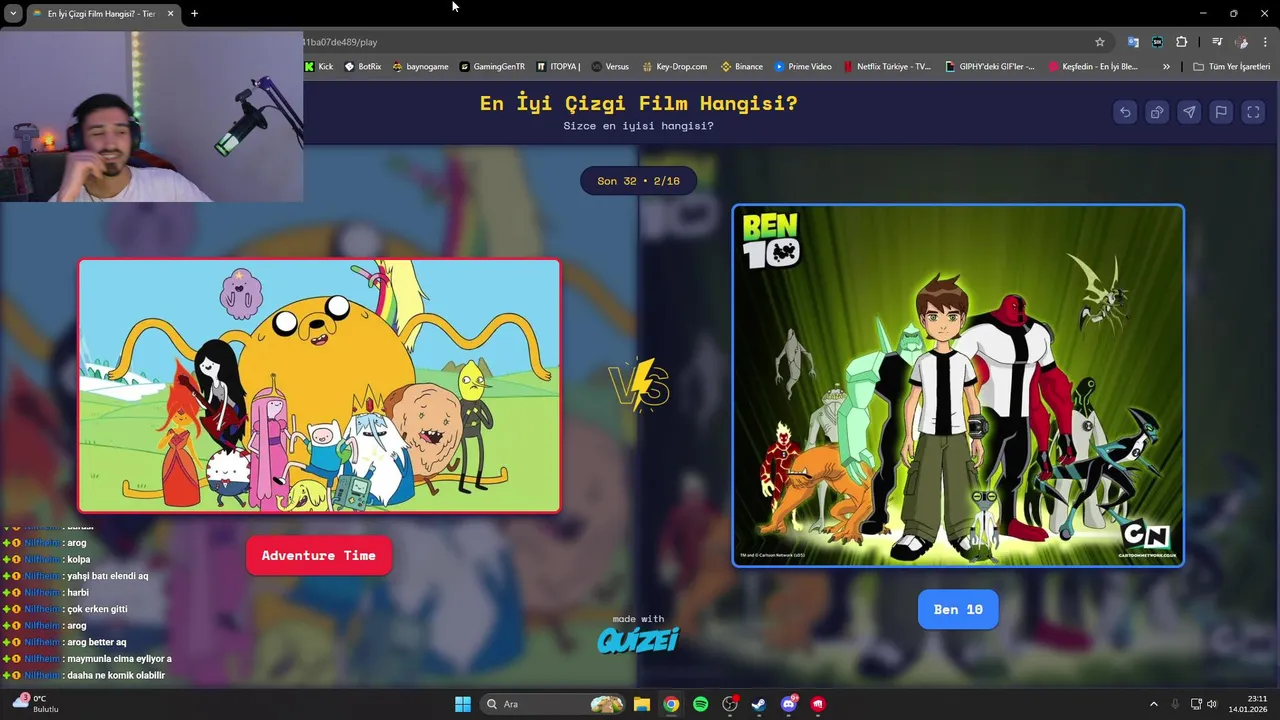This screenshot has height=720, width=1280.
Task: Open File Explorer from the taskbar
Action: point(642,704)
